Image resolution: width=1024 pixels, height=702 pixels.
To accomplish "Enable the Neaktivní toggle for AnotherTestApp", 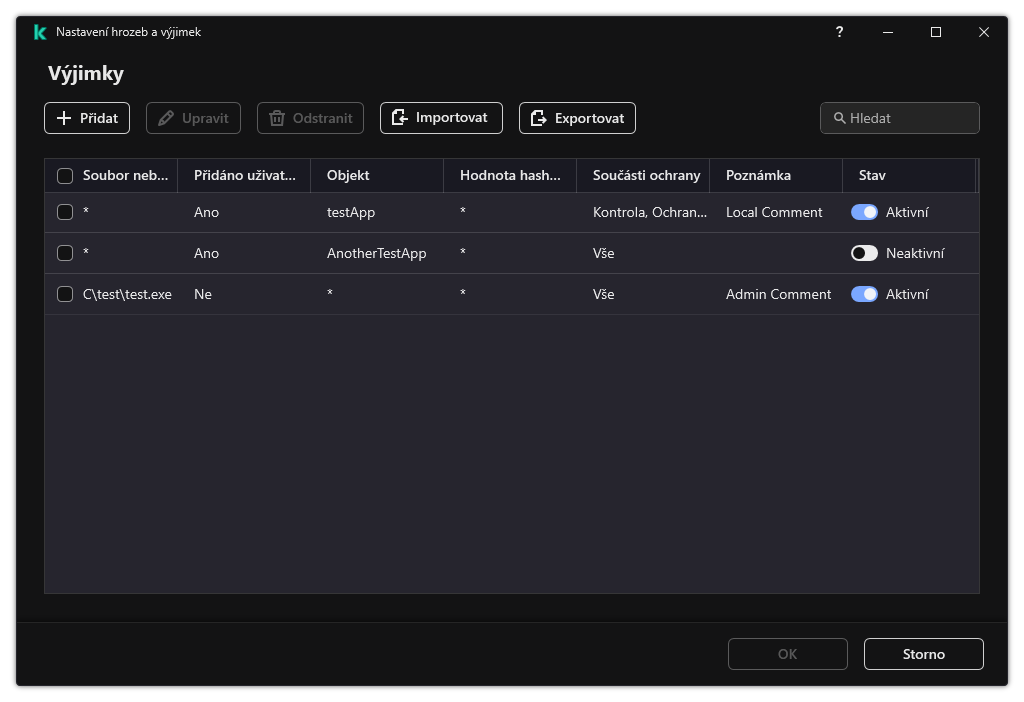I will tap(864, 253).
